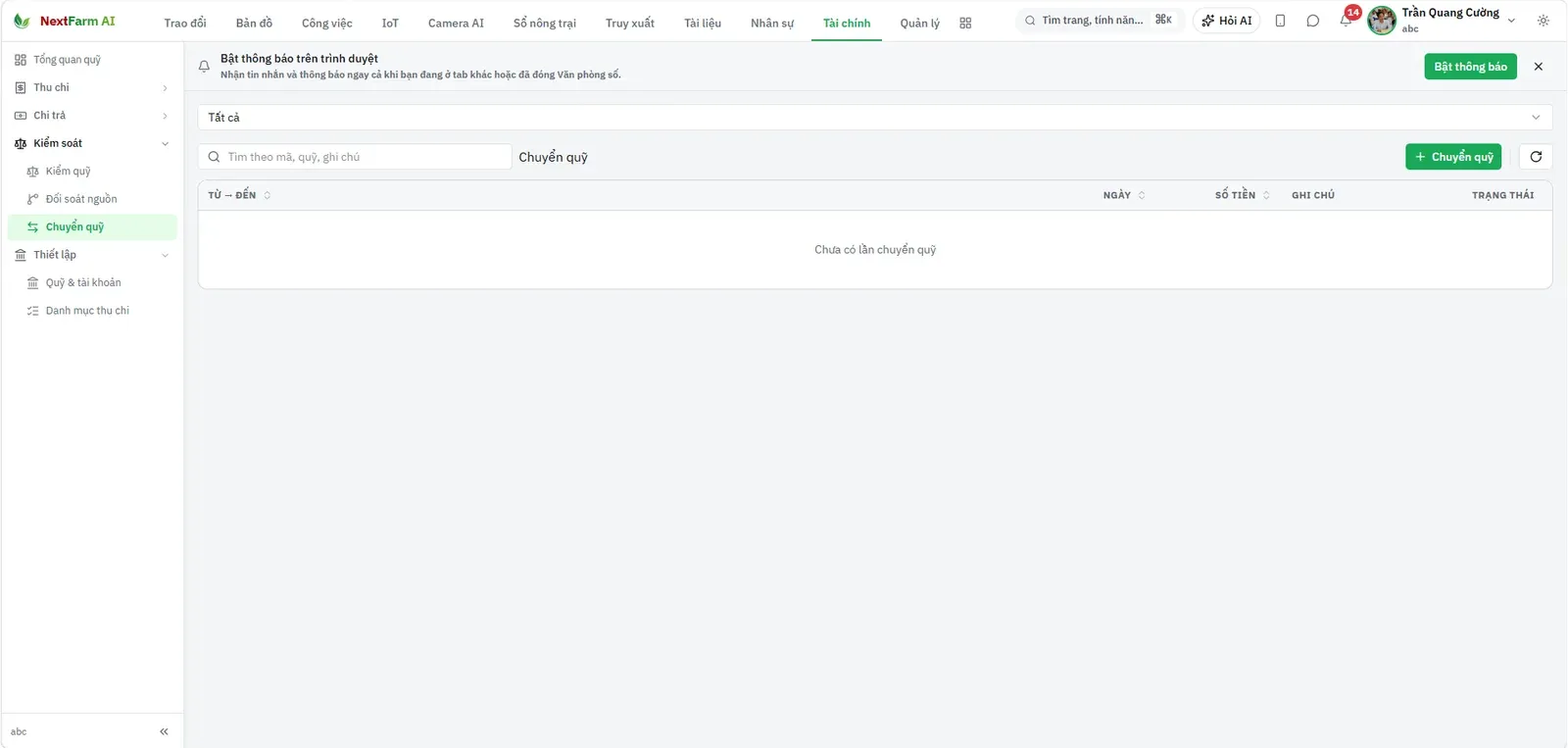
Task: Collapse the Kiểm soát sidebar section
Action: click(92, 143)
